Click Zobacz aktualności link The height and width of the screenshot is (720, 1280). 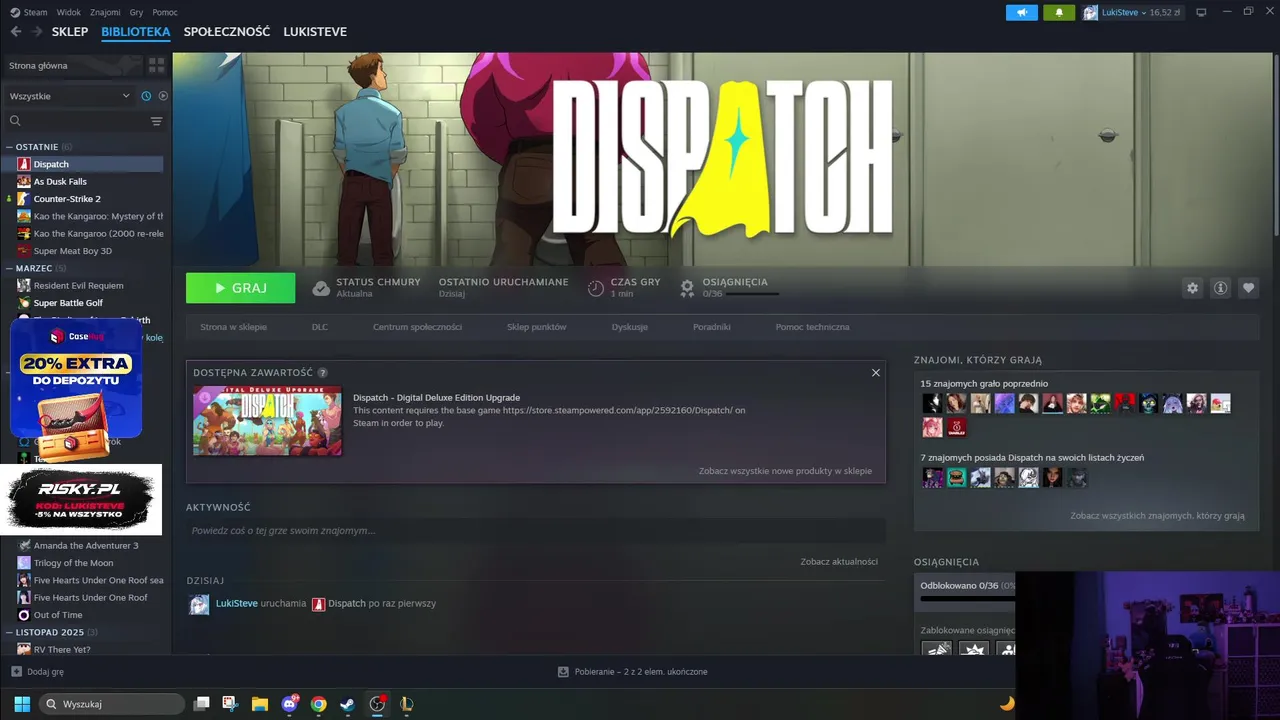pyautogui.click(x=839, y=562)
